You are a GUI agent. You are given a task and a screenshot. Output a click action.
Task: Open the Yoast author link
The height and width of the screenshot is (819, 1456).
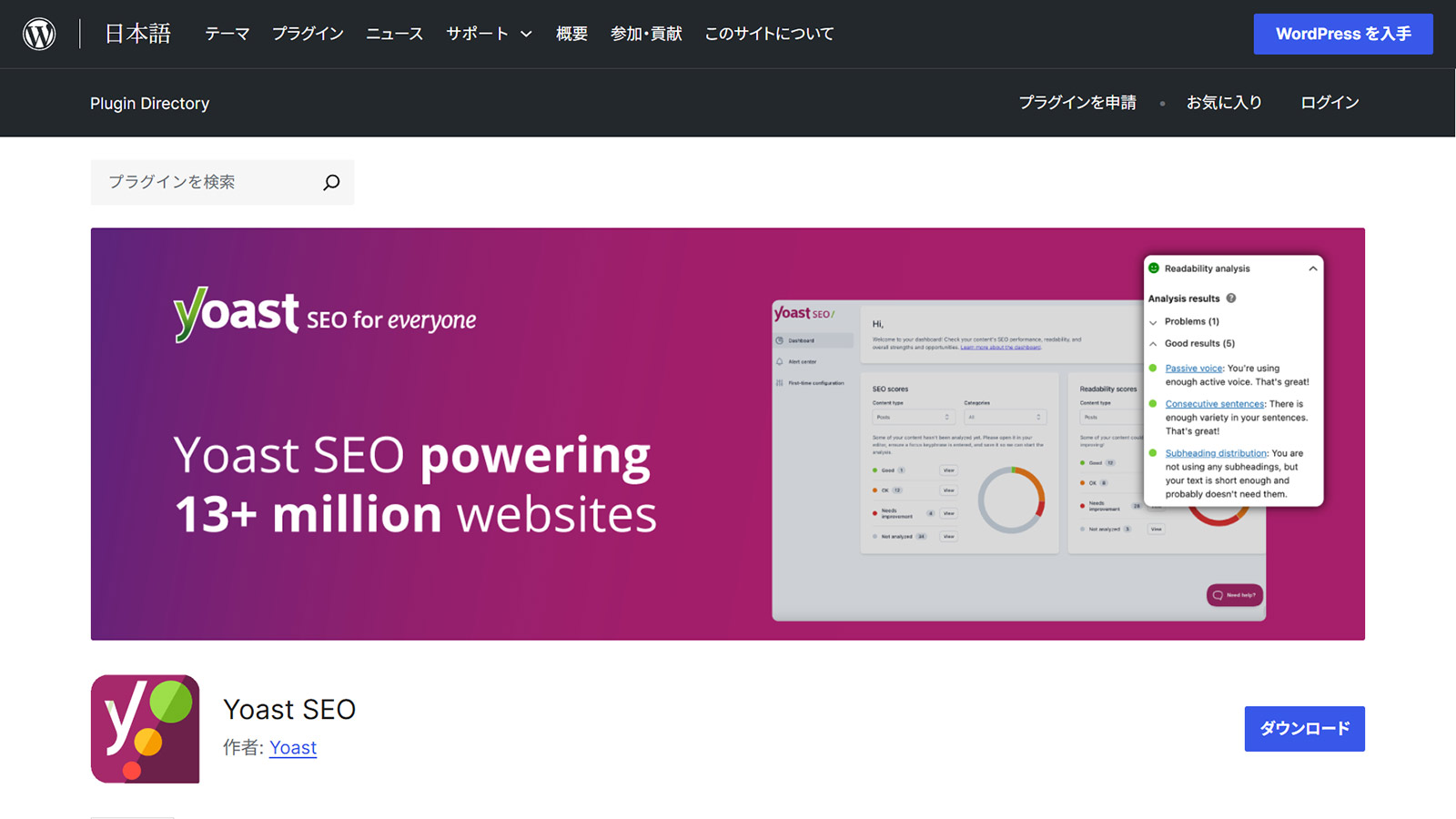[293, 748]
